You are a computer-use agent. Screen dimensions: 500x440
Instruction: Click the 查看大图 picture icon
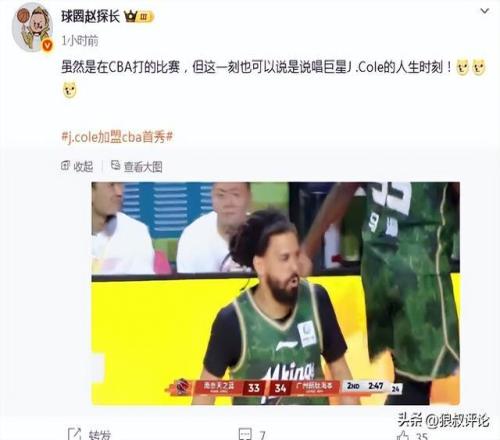[x=115, y=165]
